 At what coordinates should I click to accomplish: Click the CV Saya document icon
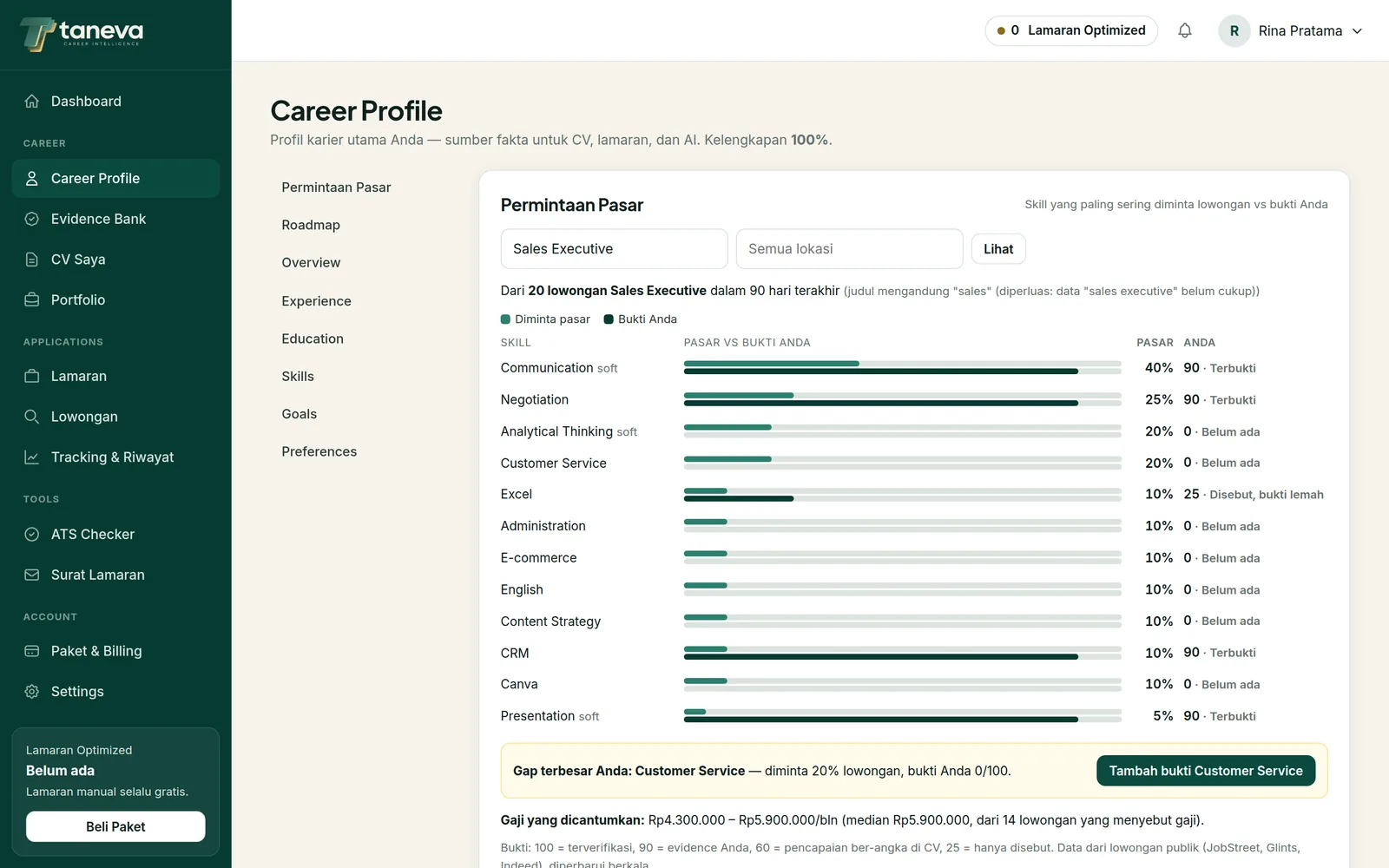coord(32,260)
